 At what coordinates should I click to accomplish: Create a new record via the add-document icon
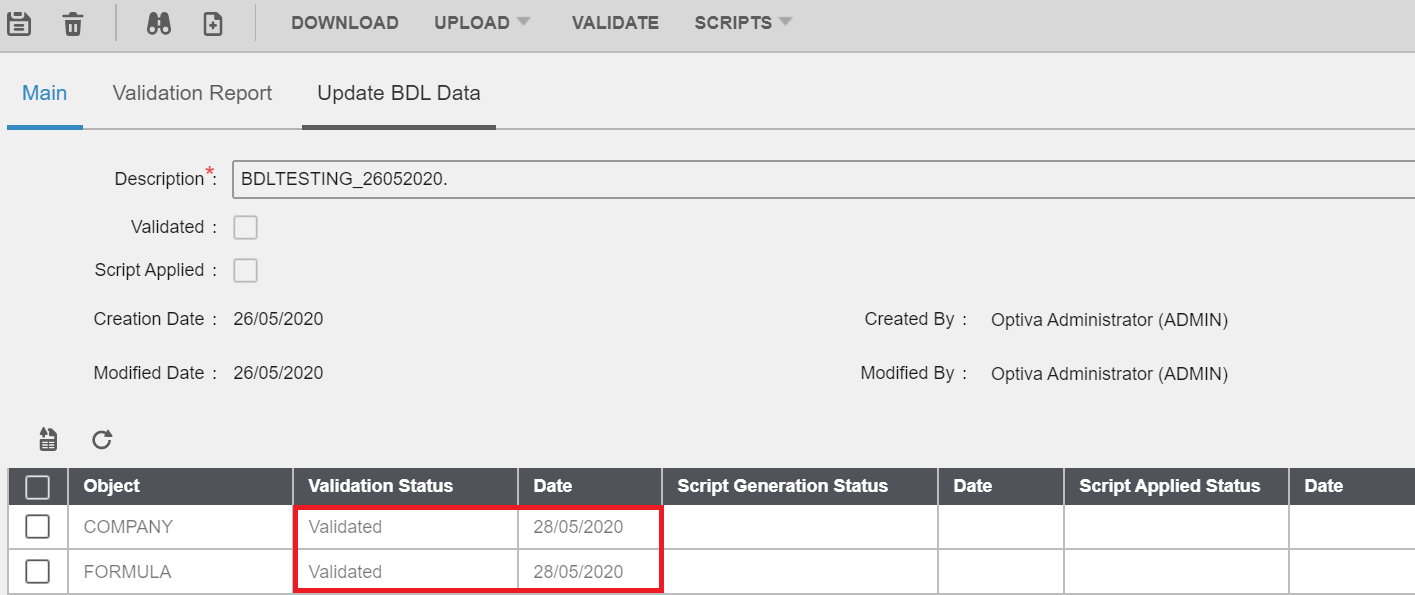[211, 21]
